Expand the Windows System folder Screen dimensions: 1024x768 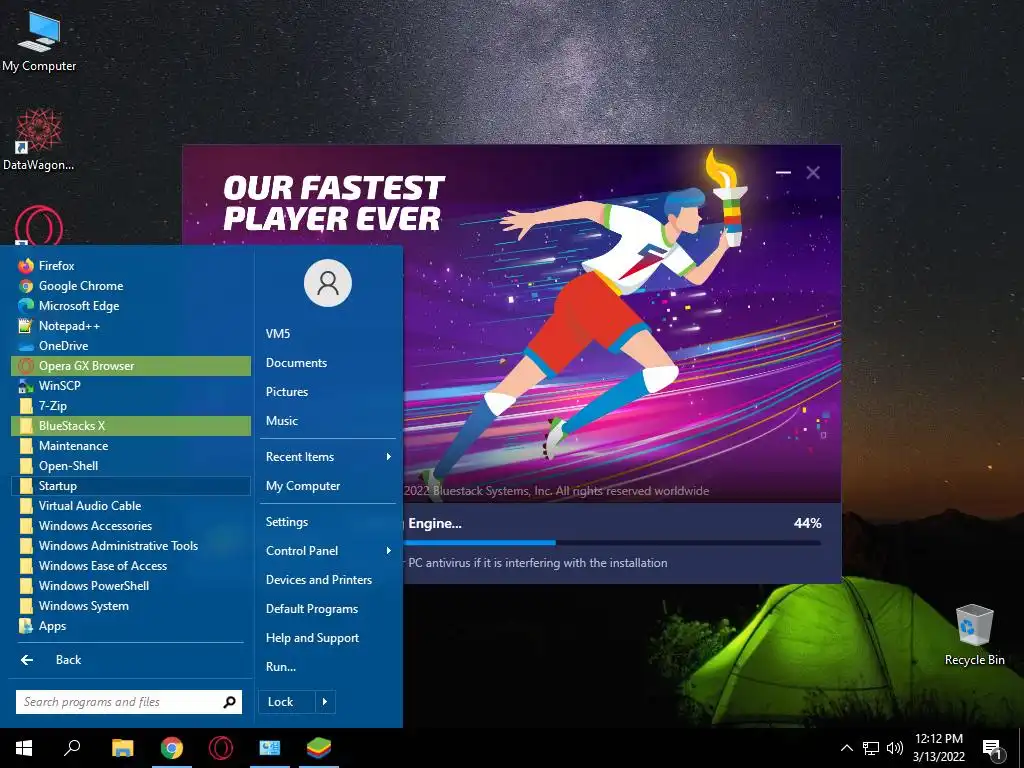(x=131, y=606)
